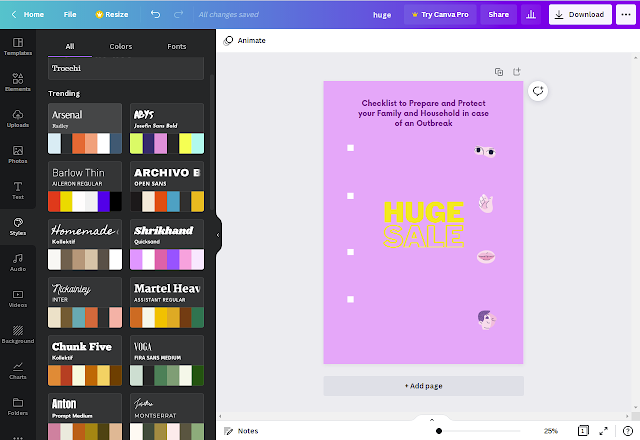
Task: Open the File menu
Action: point(70,14)
